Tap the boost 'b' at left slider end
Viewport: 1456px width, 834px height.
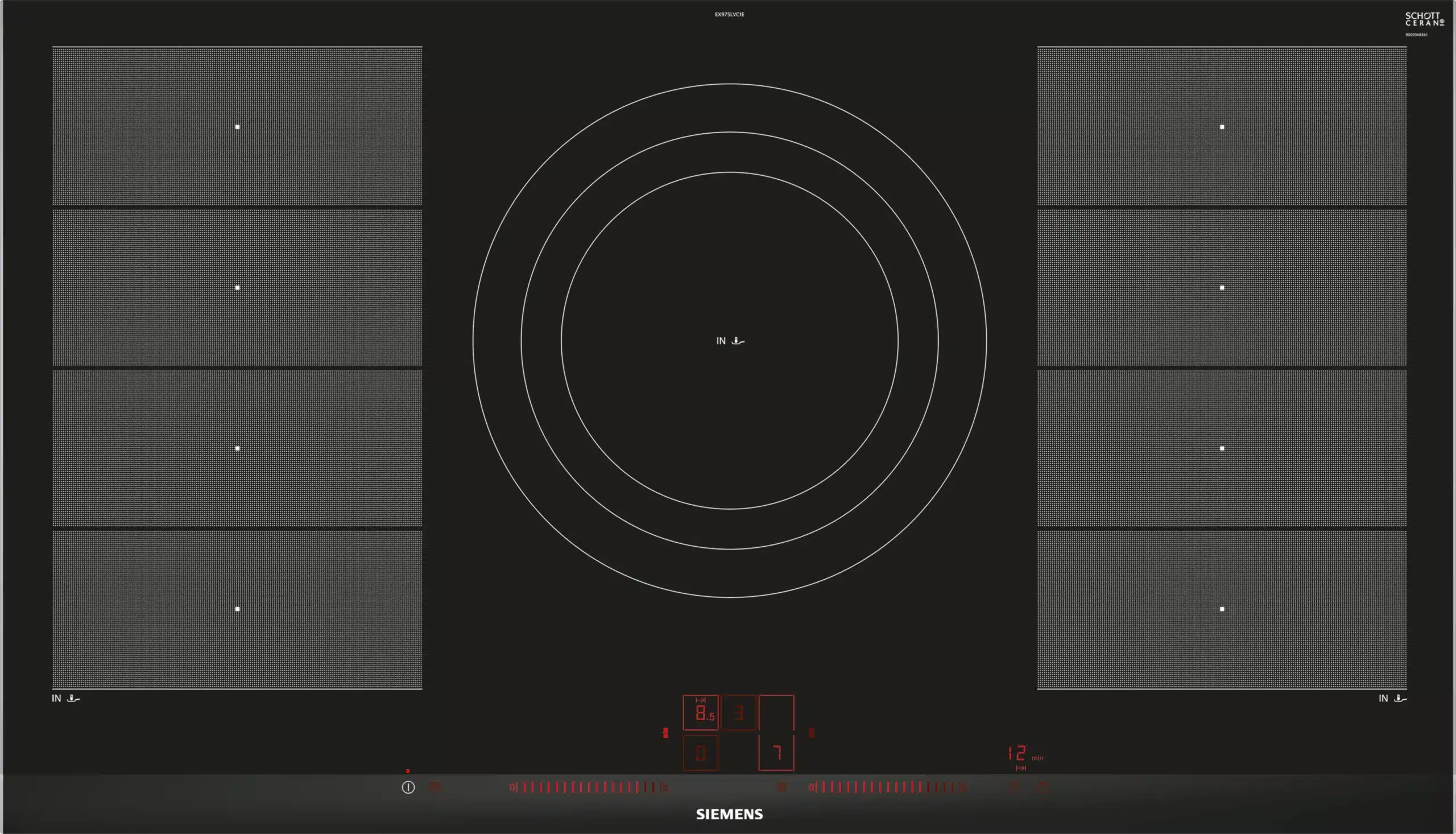click(x=665, y=787)
